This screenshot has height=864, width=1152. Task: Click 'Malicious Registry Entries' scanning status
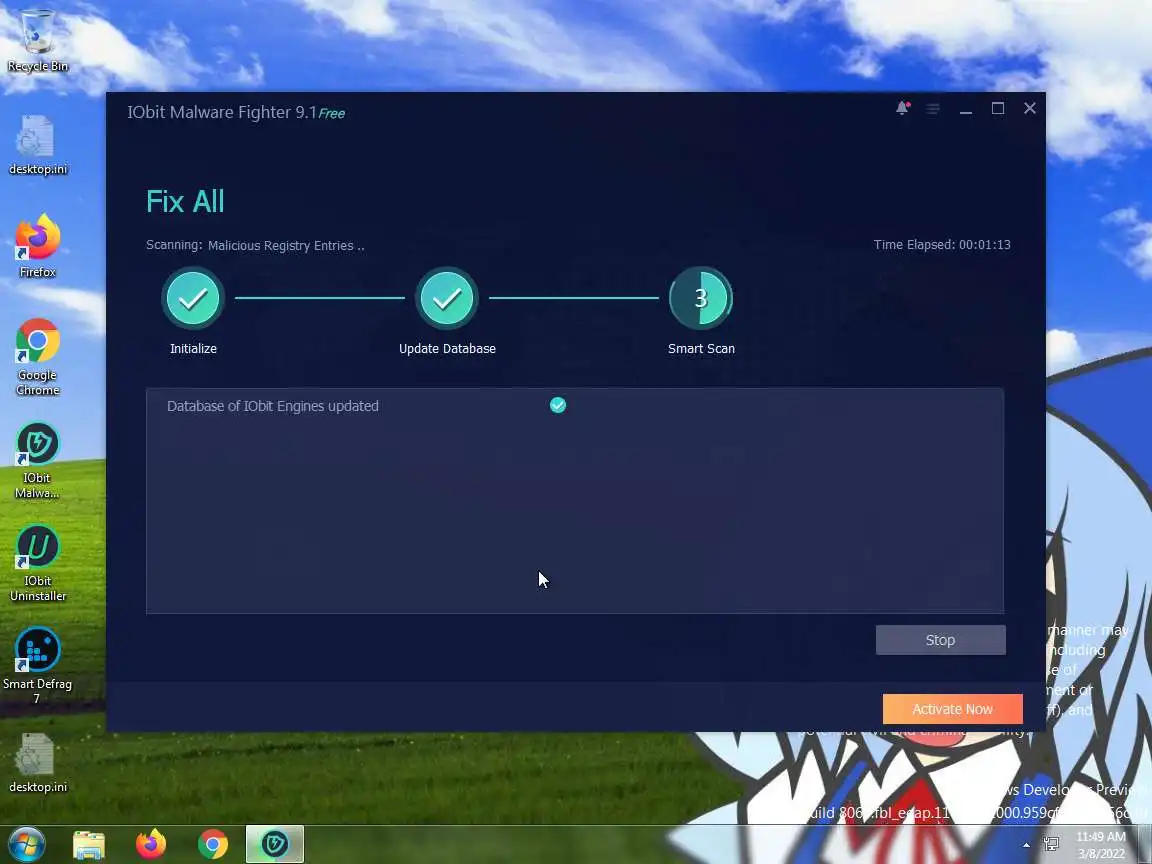(286, 245)
